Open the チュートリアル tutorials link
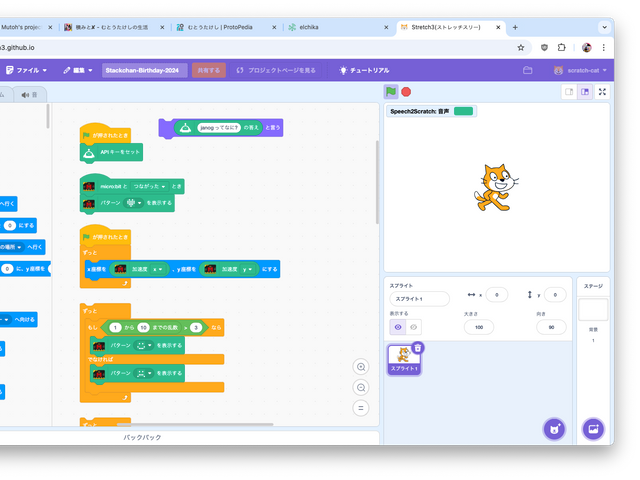 tap(364, 70)
